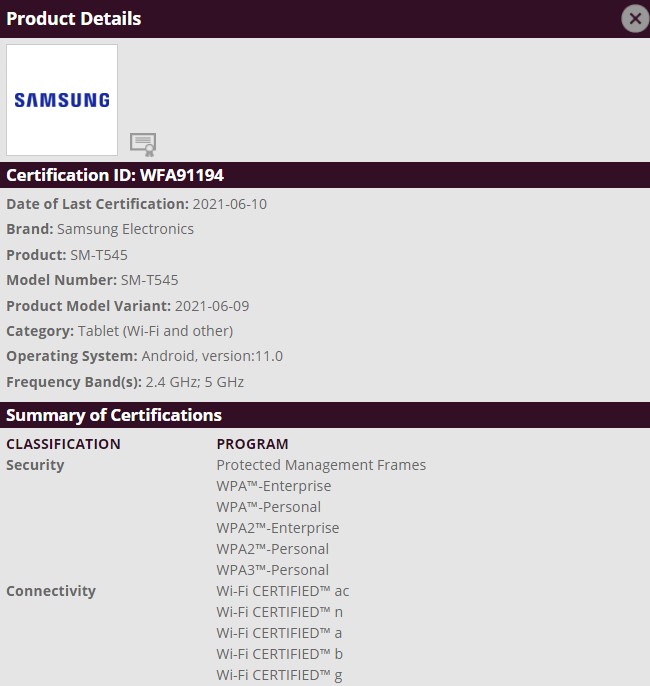Open the certificate document icon

pyautogui.click(x=143, y=144)
